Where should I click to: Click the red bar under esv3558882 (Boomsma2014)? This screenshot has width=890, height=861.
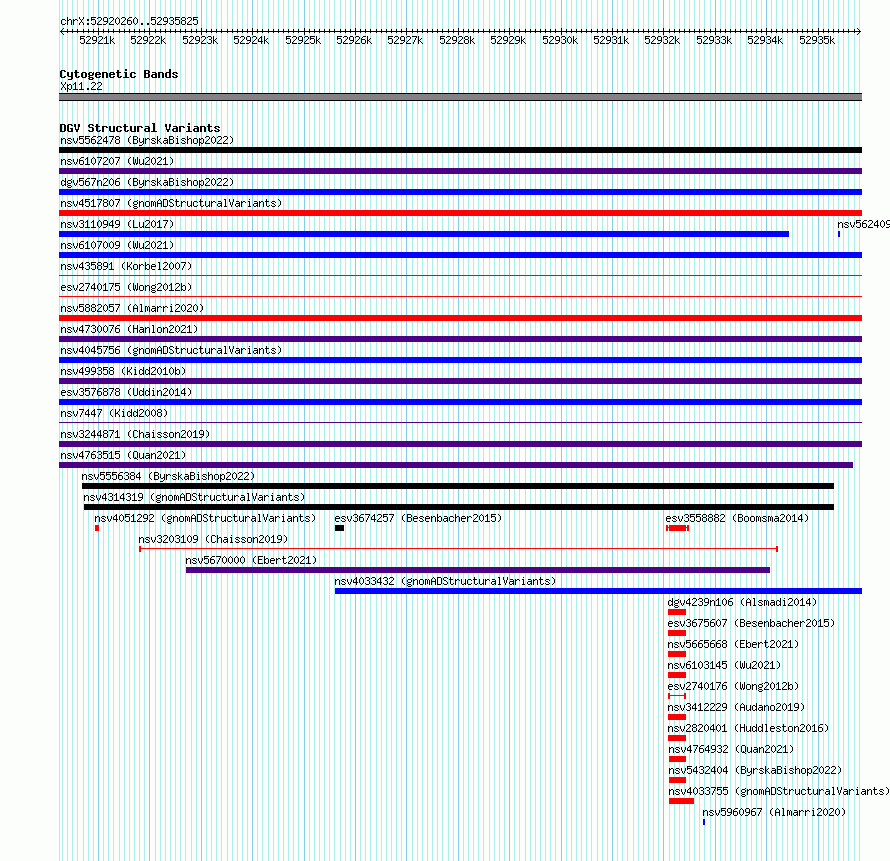[678, 528]
